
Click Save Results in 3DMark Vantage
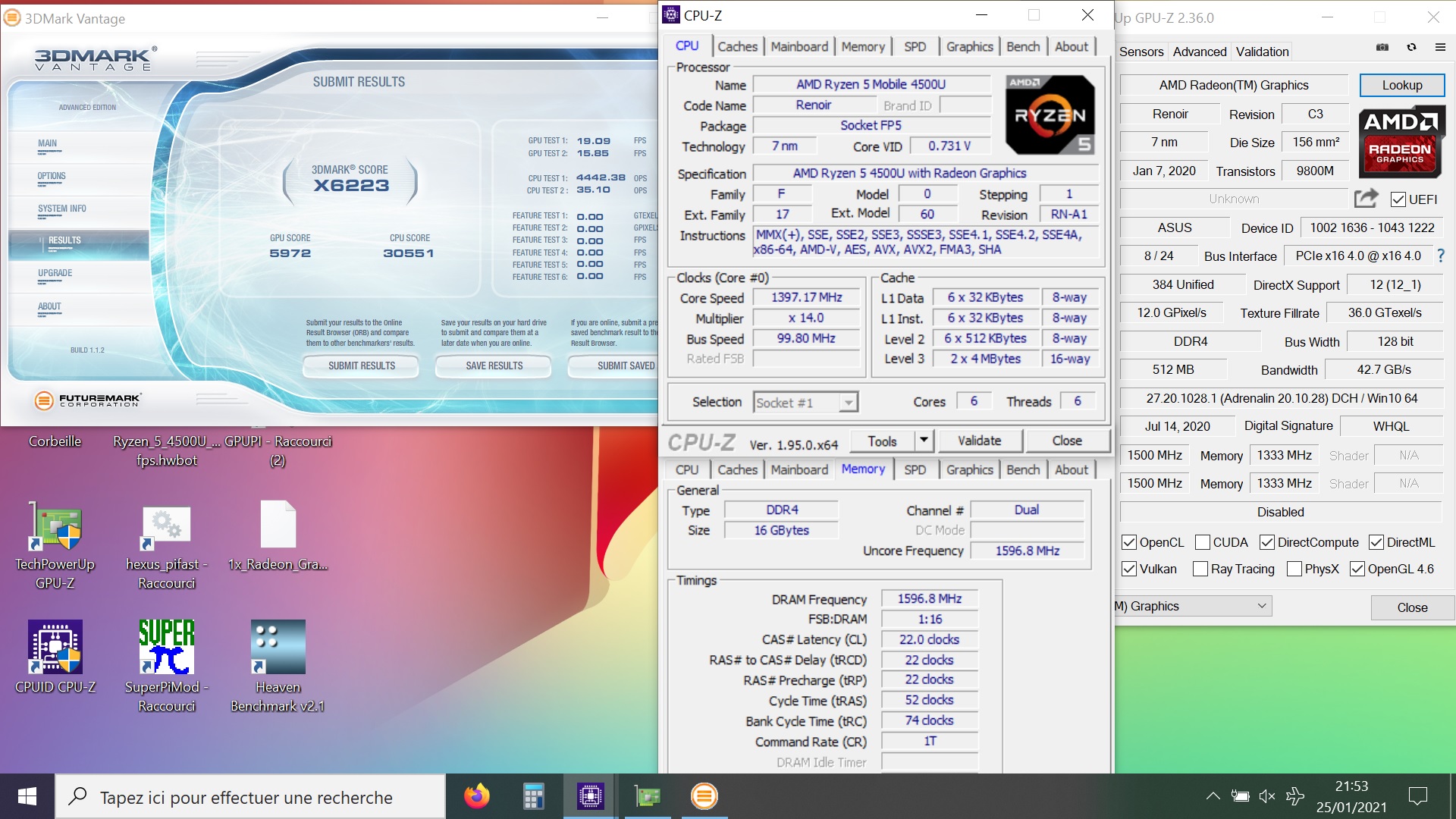coord(494,366)
